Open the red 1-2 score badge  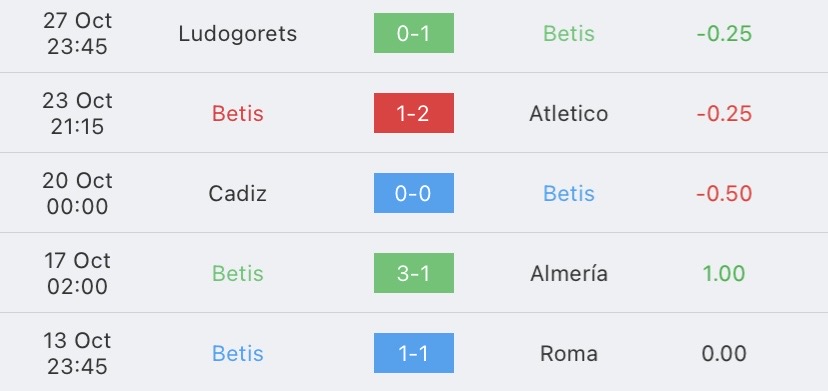click(413, 113)
